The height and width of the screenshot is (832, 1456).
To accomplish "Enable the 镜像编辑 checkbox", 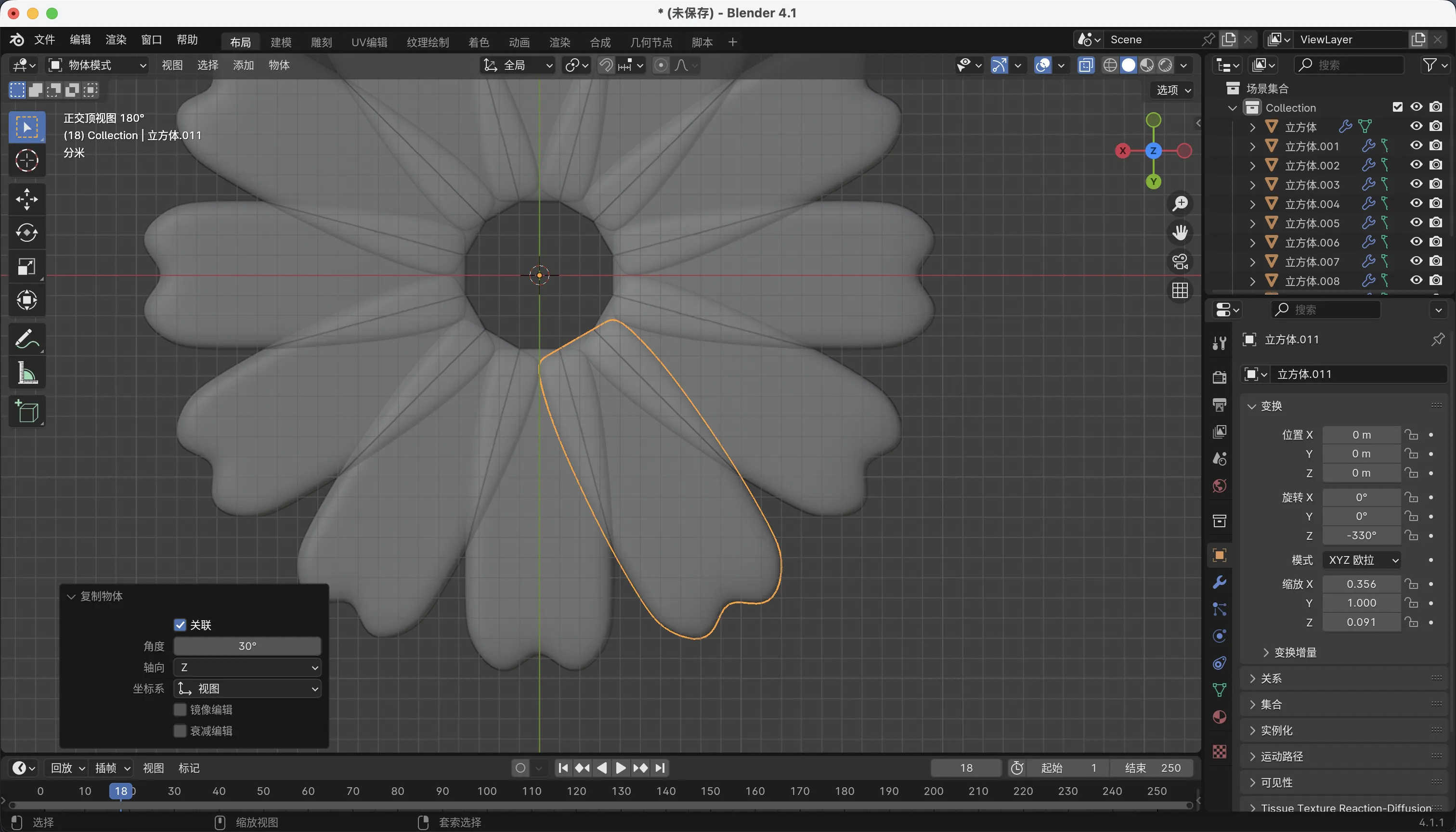I will click(x=180, y=710).
